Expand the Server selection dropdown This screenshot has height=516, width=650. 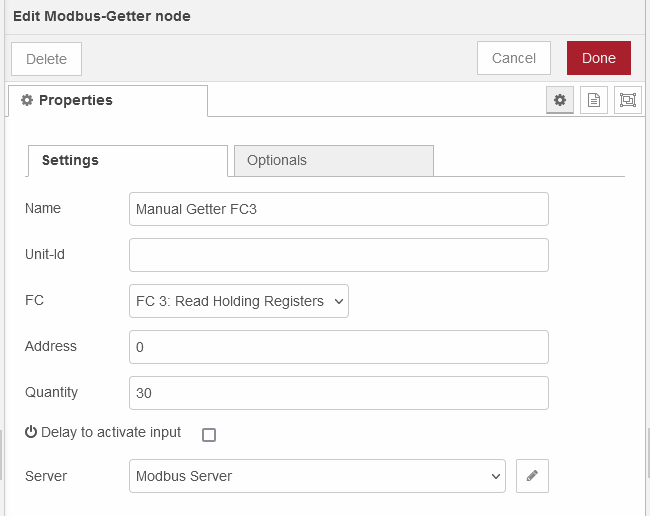(x=317, y=476)
